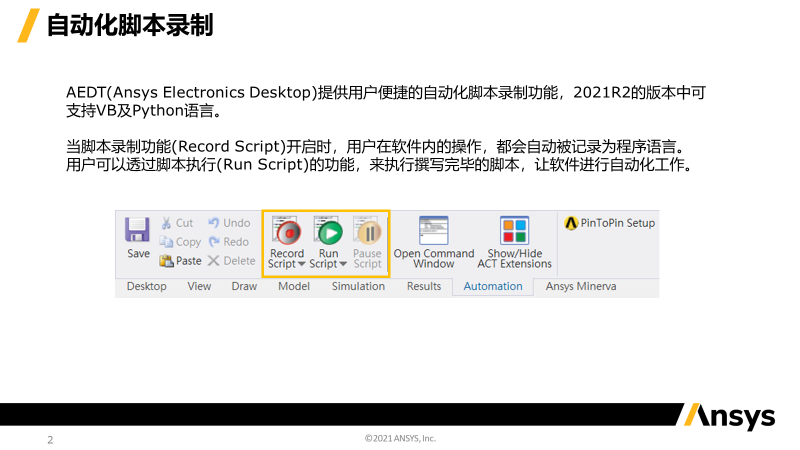This screenshot has height=450, width=800.
Task: Click the Cut scissors icon
Action: click(166, 223)
